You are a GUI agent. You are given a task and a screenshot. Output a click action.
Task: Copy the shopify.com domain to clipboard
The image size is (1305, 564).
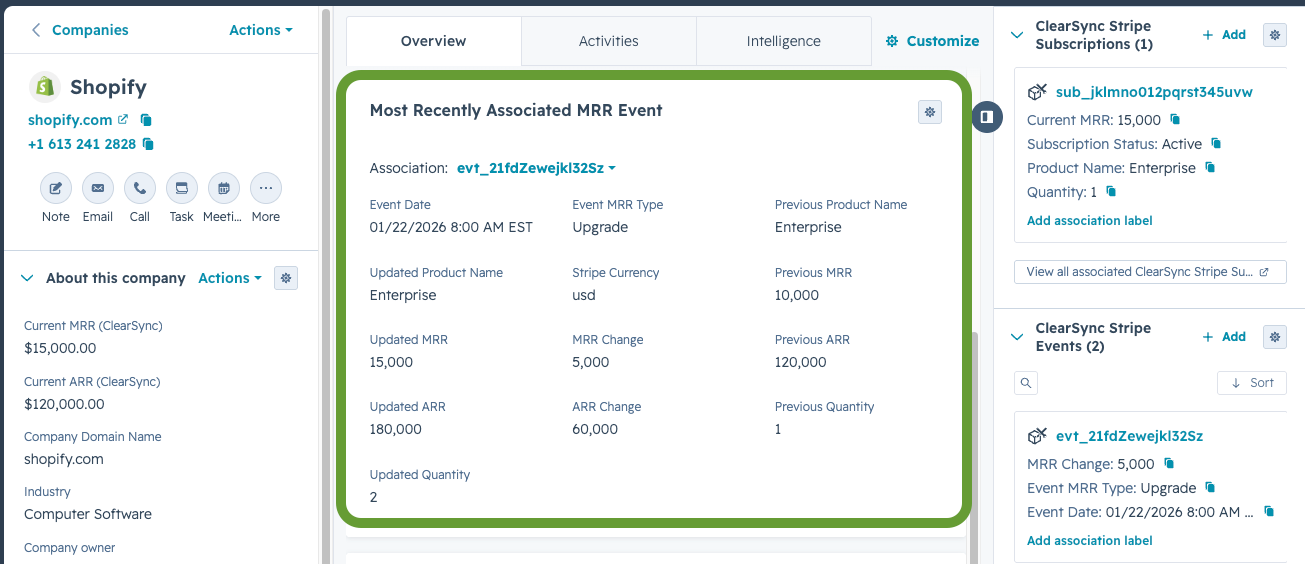pos(146,120)
